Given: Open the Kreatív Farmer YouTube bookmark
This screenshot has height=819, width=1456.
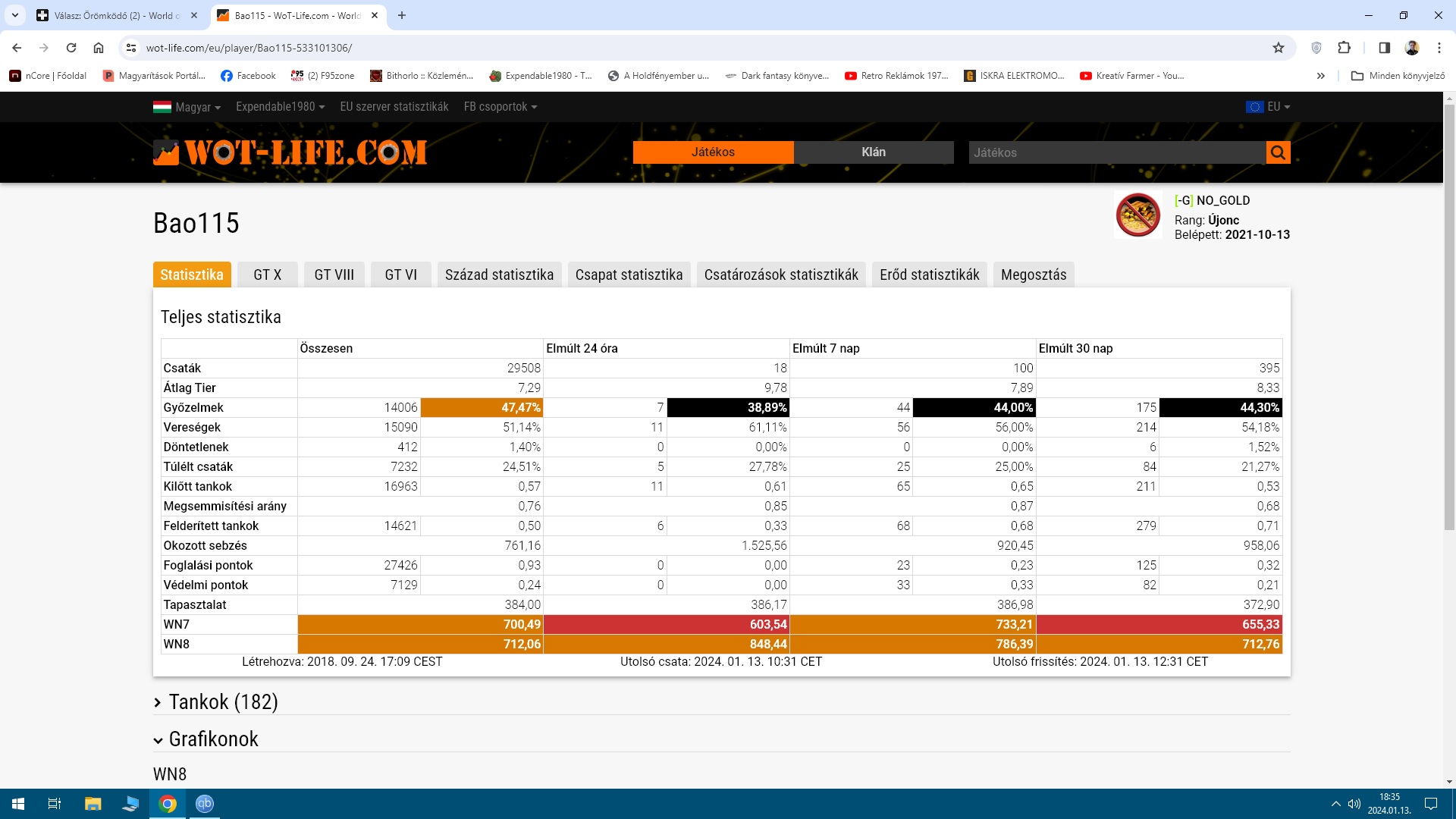Looking at the screenshot, I should tap(1132, 76).
